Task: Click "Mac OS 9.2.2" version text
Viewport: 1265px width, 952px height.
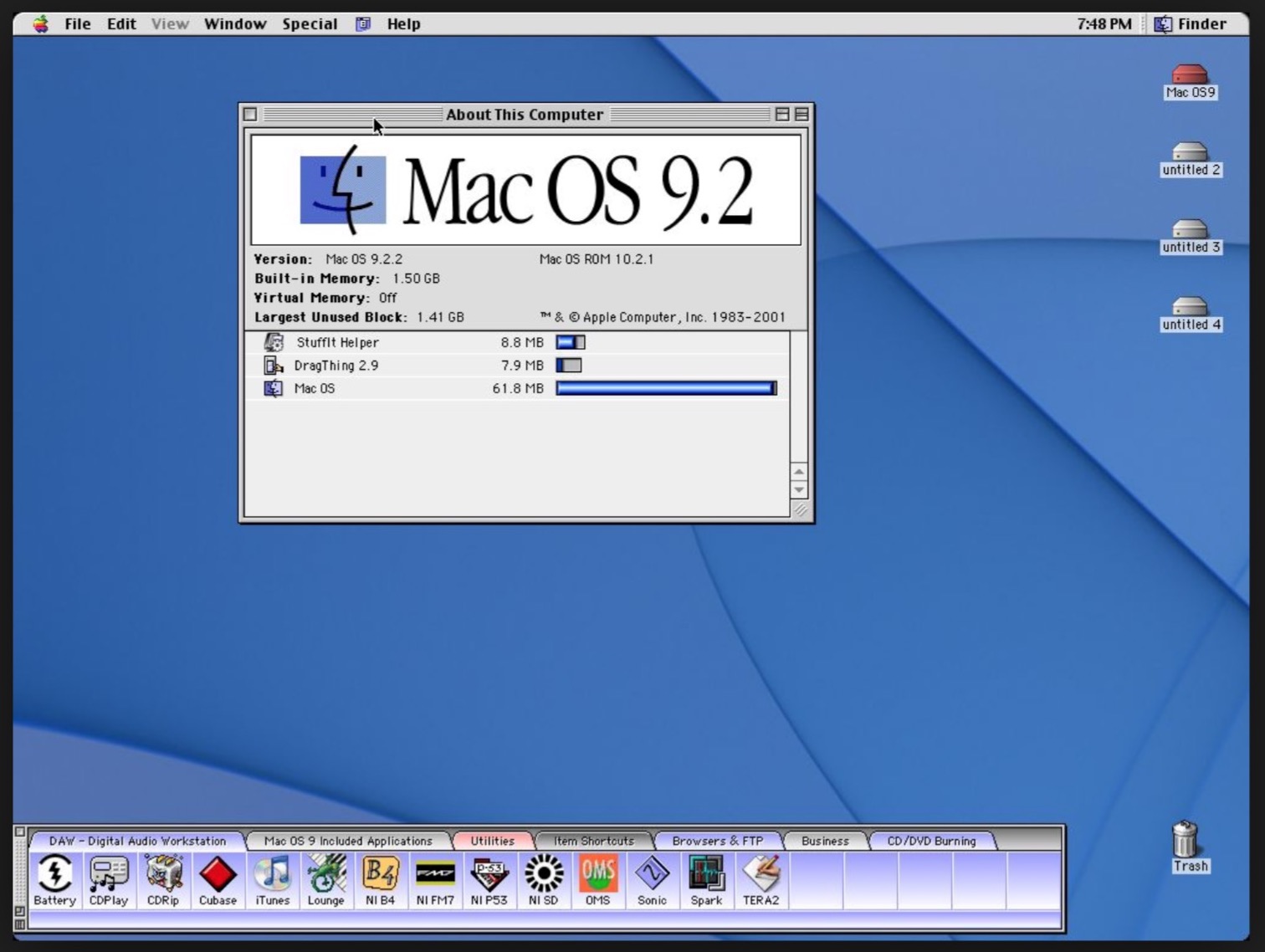Action: click(364, 259)
